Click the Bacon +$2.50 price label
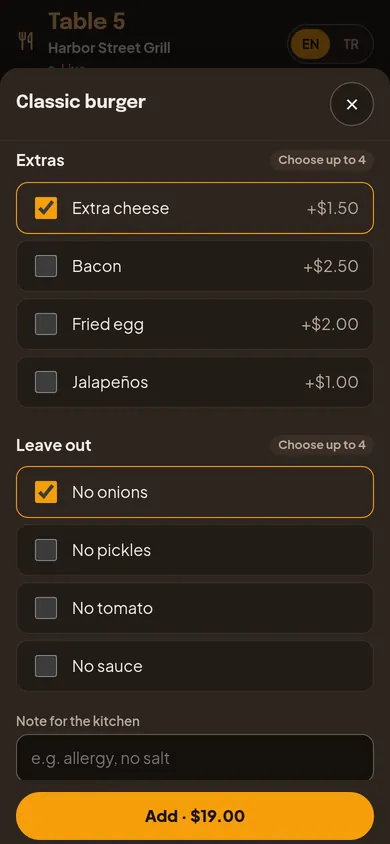The height and width of the screenshot is (844, 390). pyautogui.click(x=331, y=266)
